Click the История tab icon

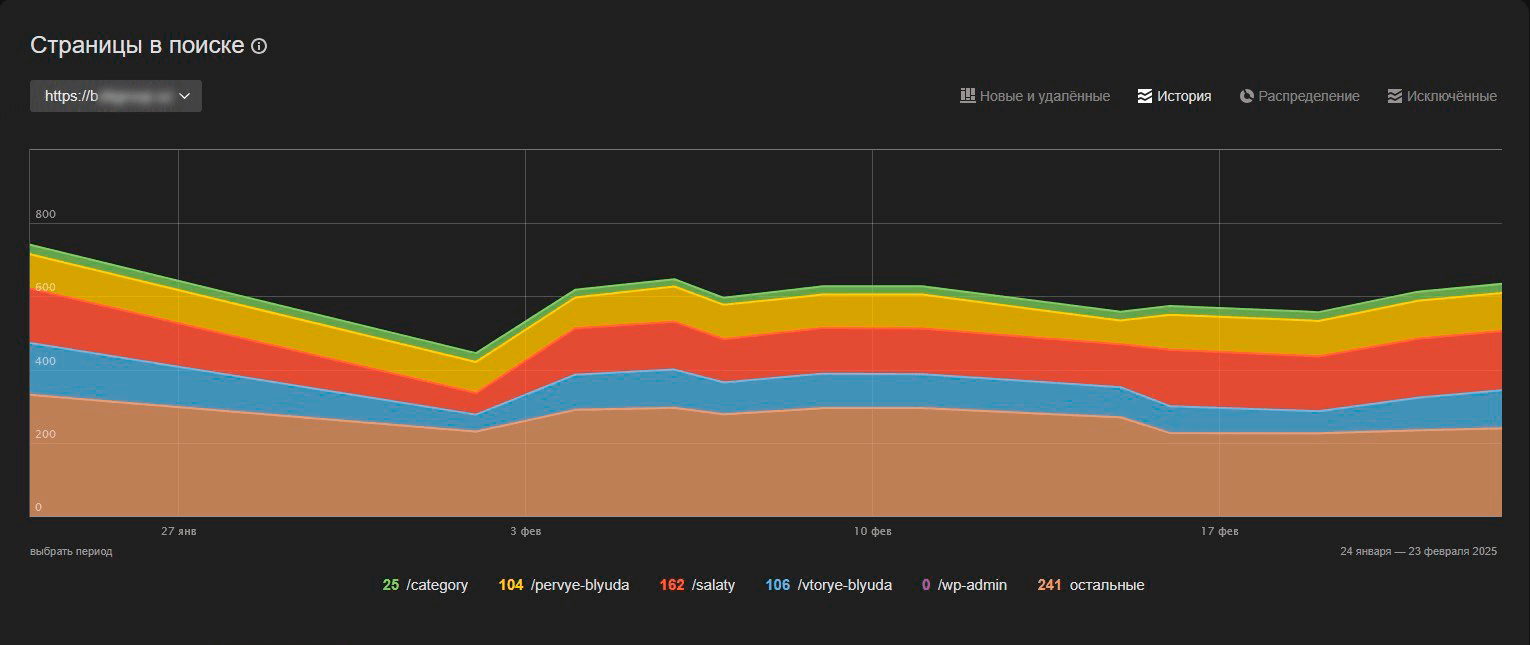pyautogui.click(x=1145, y=96)
